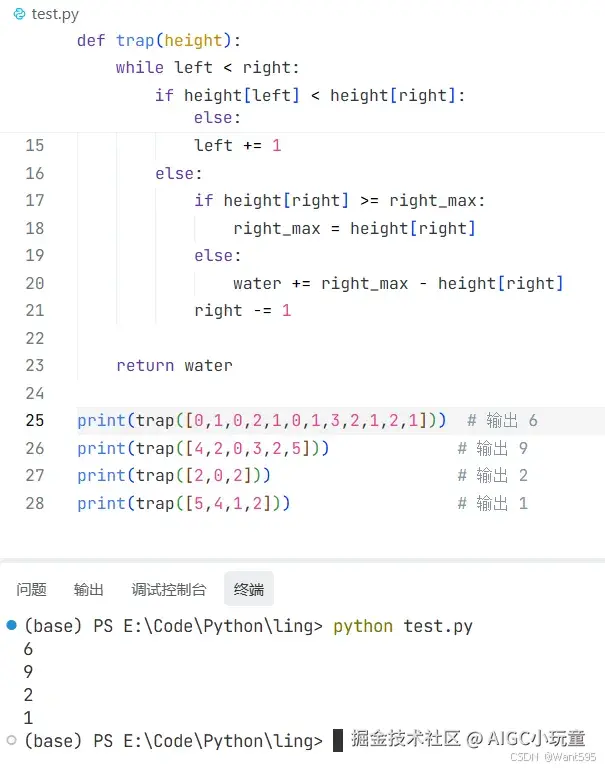Click line number 28 in the gutter
605x768 pixels.
point(35,503)
